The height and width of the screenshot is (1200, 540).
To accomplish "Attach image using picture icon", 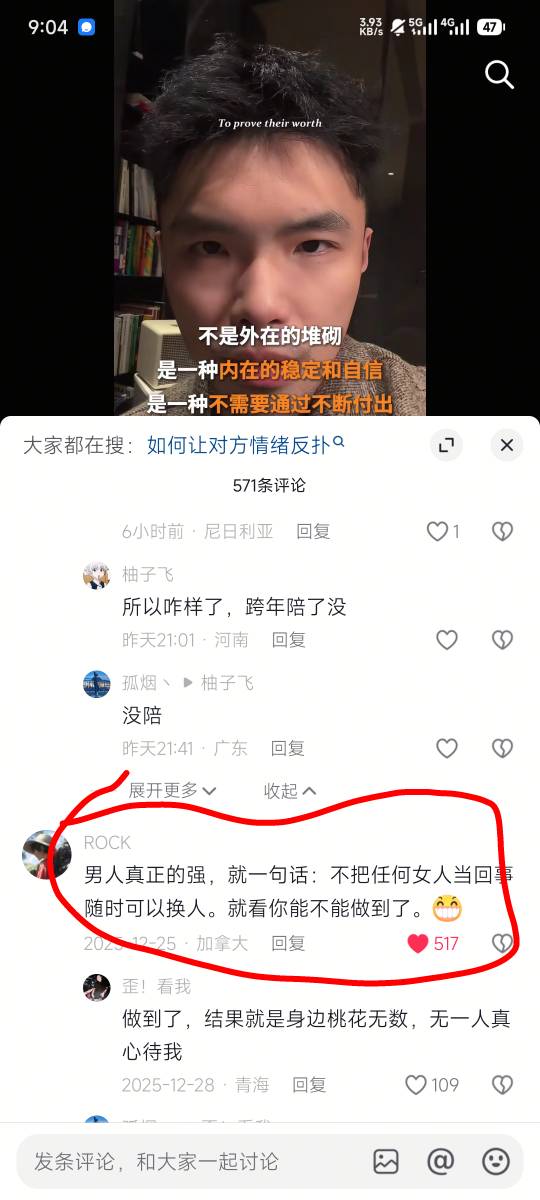I will (386, 1161).
